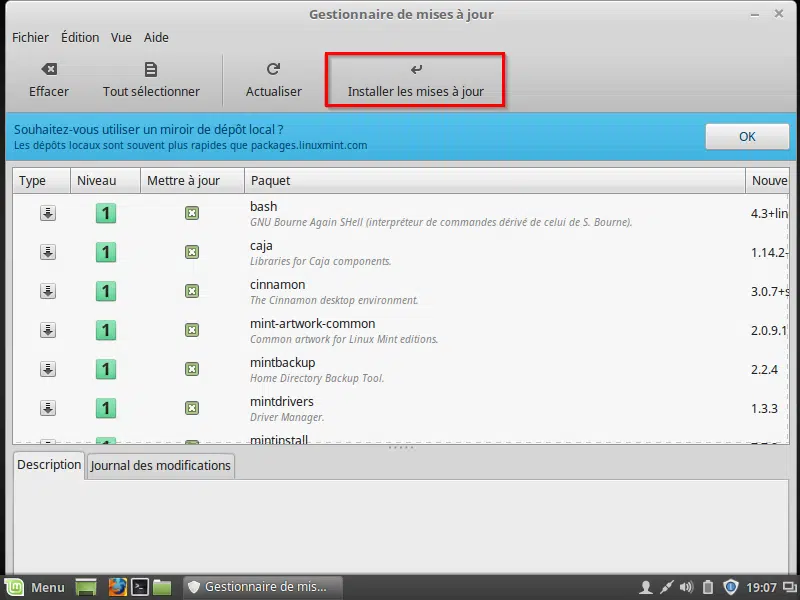Click the type icon for mintbackup
This screenshot has height=600, width=800.
(48, 369)
